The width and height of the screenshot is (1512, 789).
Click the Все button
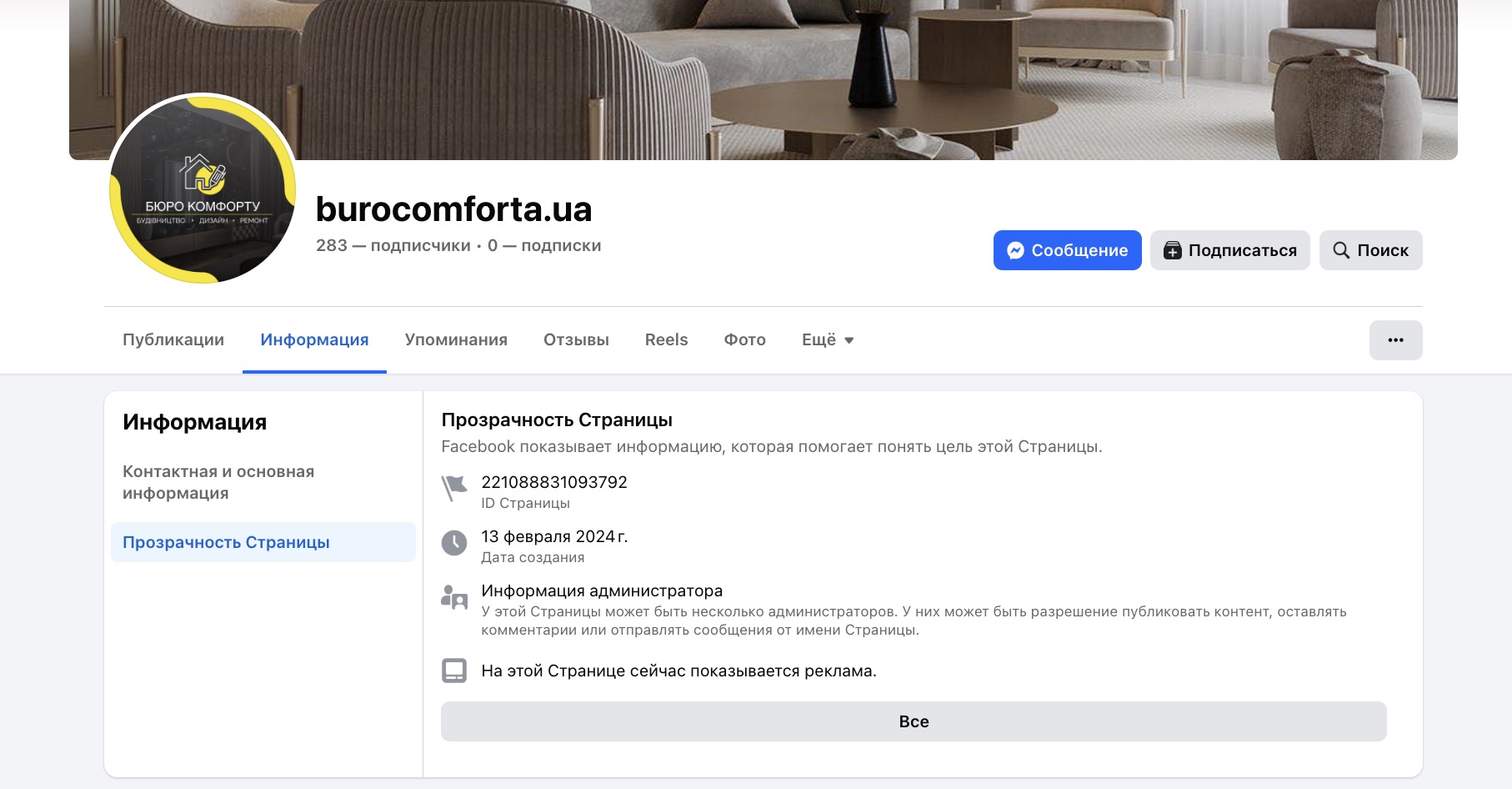(914, 721)
